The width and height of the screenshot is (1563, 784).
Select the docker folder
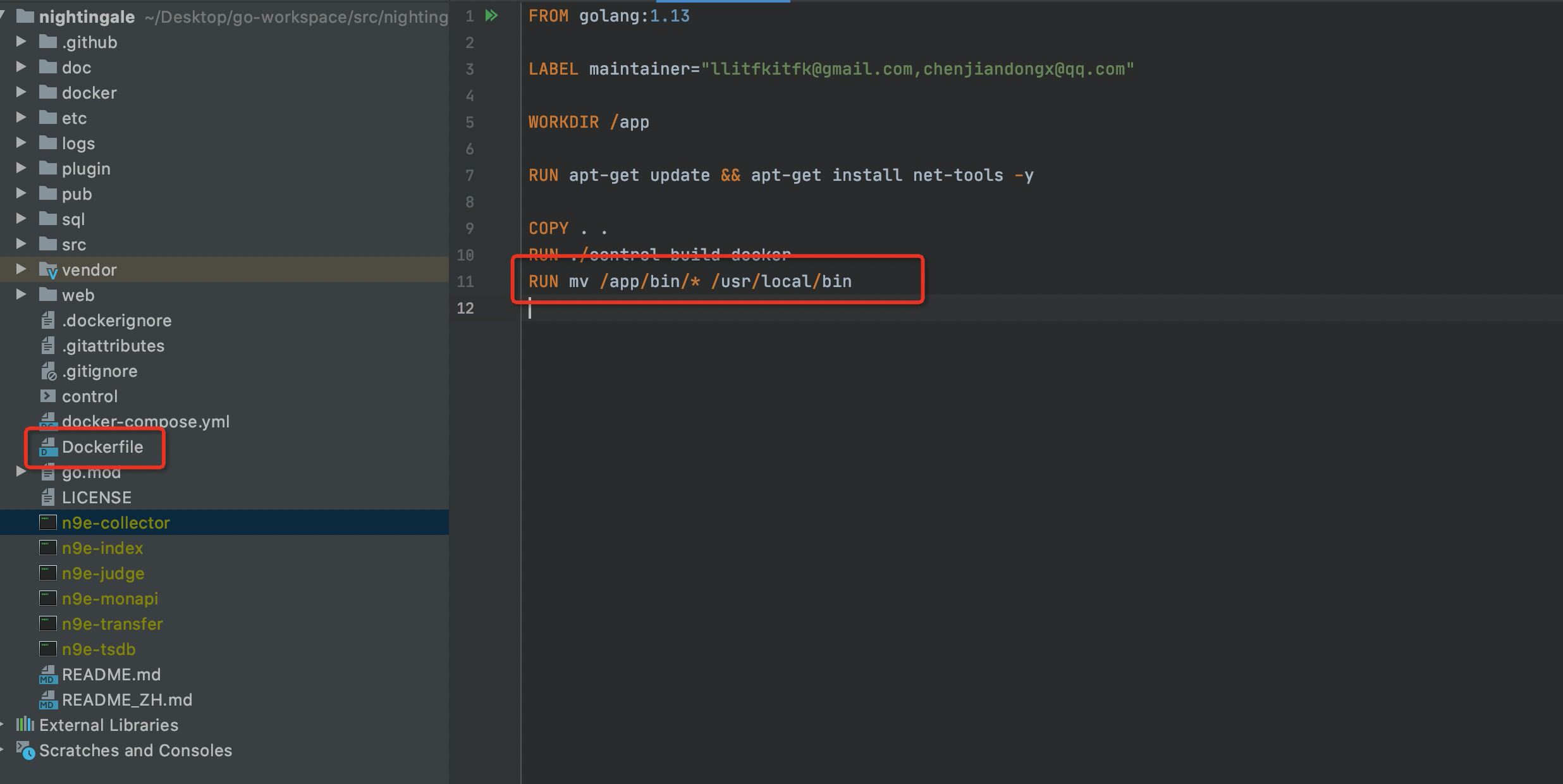click(x=89, y=92)
